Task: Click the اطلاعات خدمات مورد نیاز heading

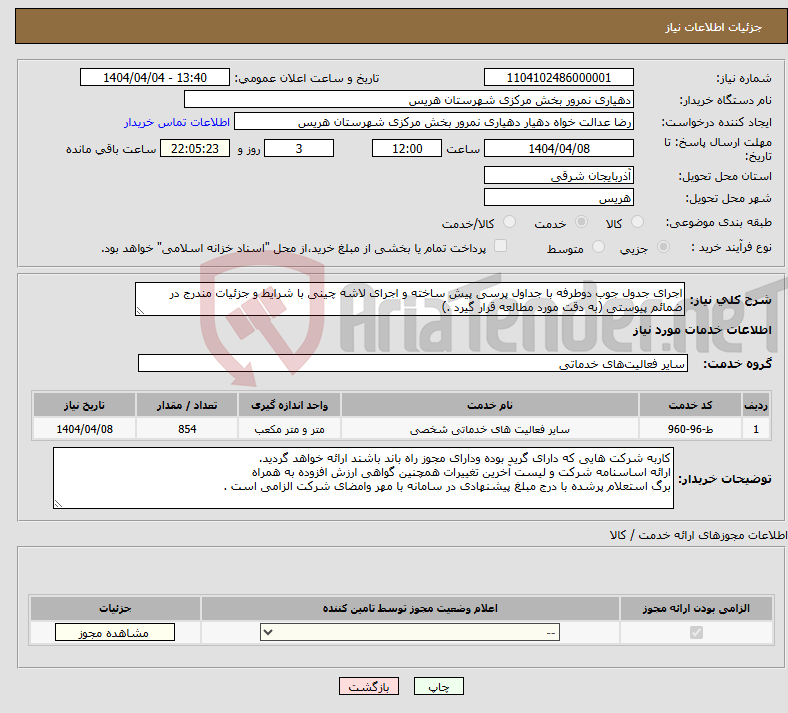Action: [702, 330]
